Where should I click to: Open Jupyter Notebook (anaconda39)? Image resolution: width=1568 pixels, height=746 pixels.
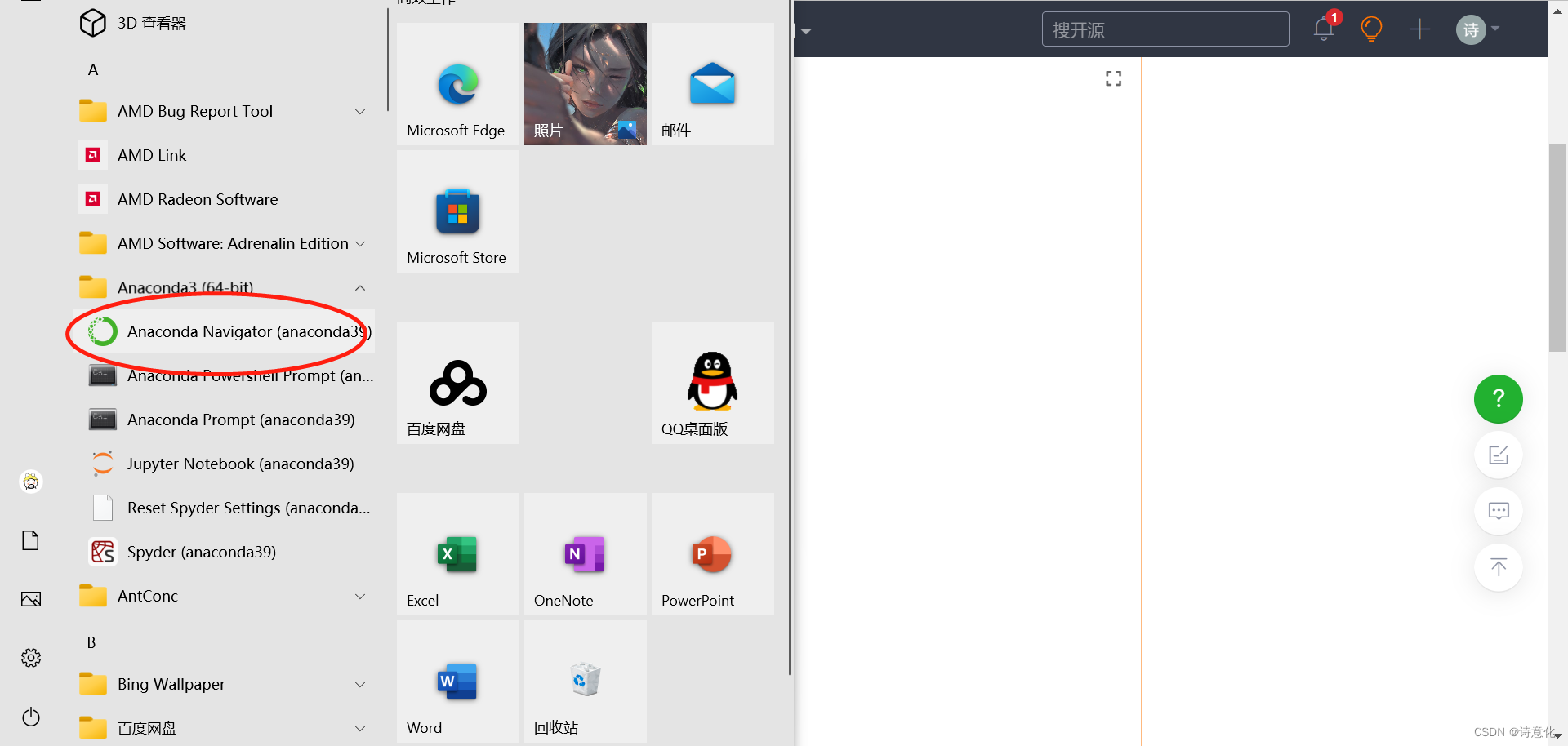click(x=239, y=464)
